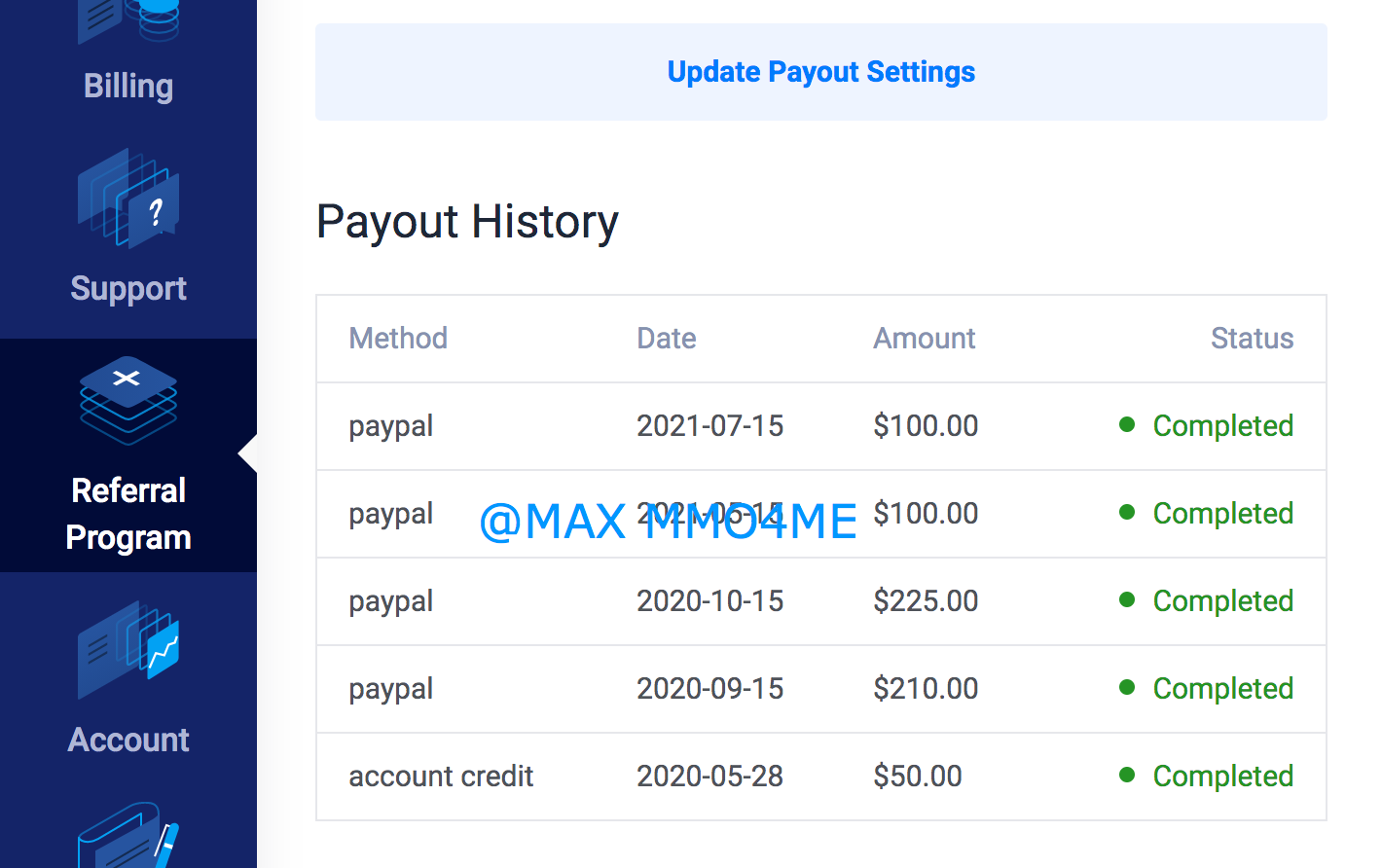Viewport: 1382px width, 868px height.
Task: Click the Date column header
Action: click(667, 338)
